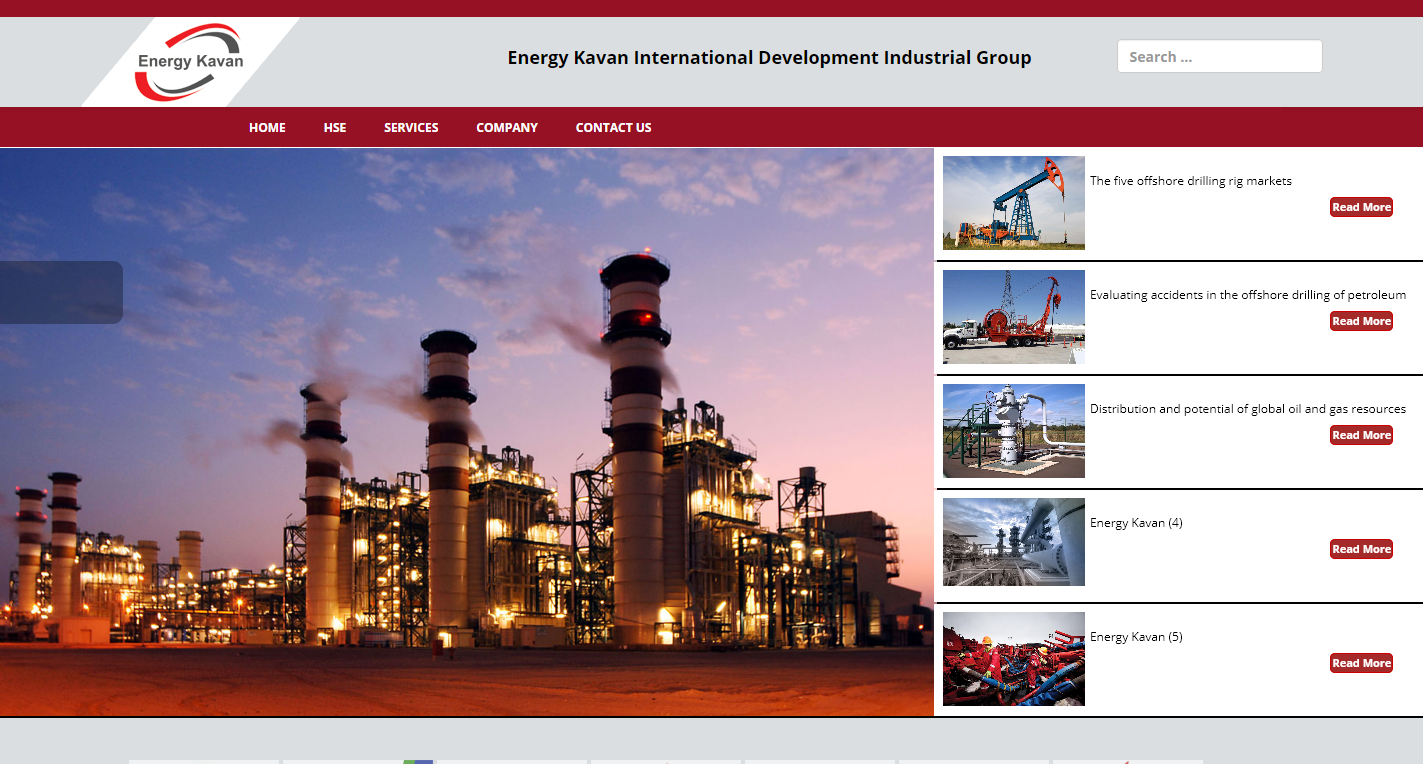
Task: Open the HOME menu item
Action: tap(267, 128)
